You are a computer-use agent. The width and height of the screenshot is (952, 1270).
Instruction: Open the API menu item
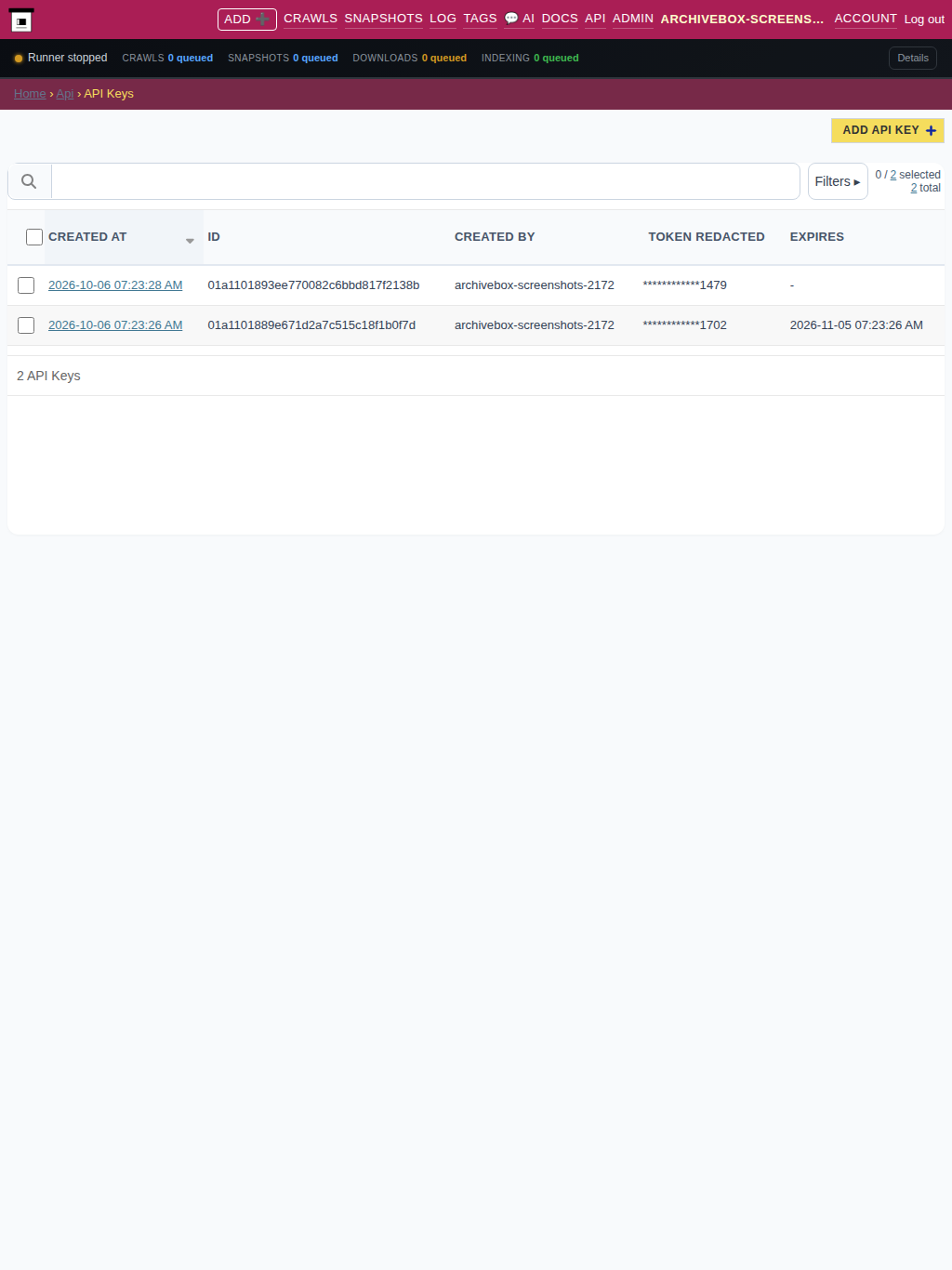coord(595,19)
